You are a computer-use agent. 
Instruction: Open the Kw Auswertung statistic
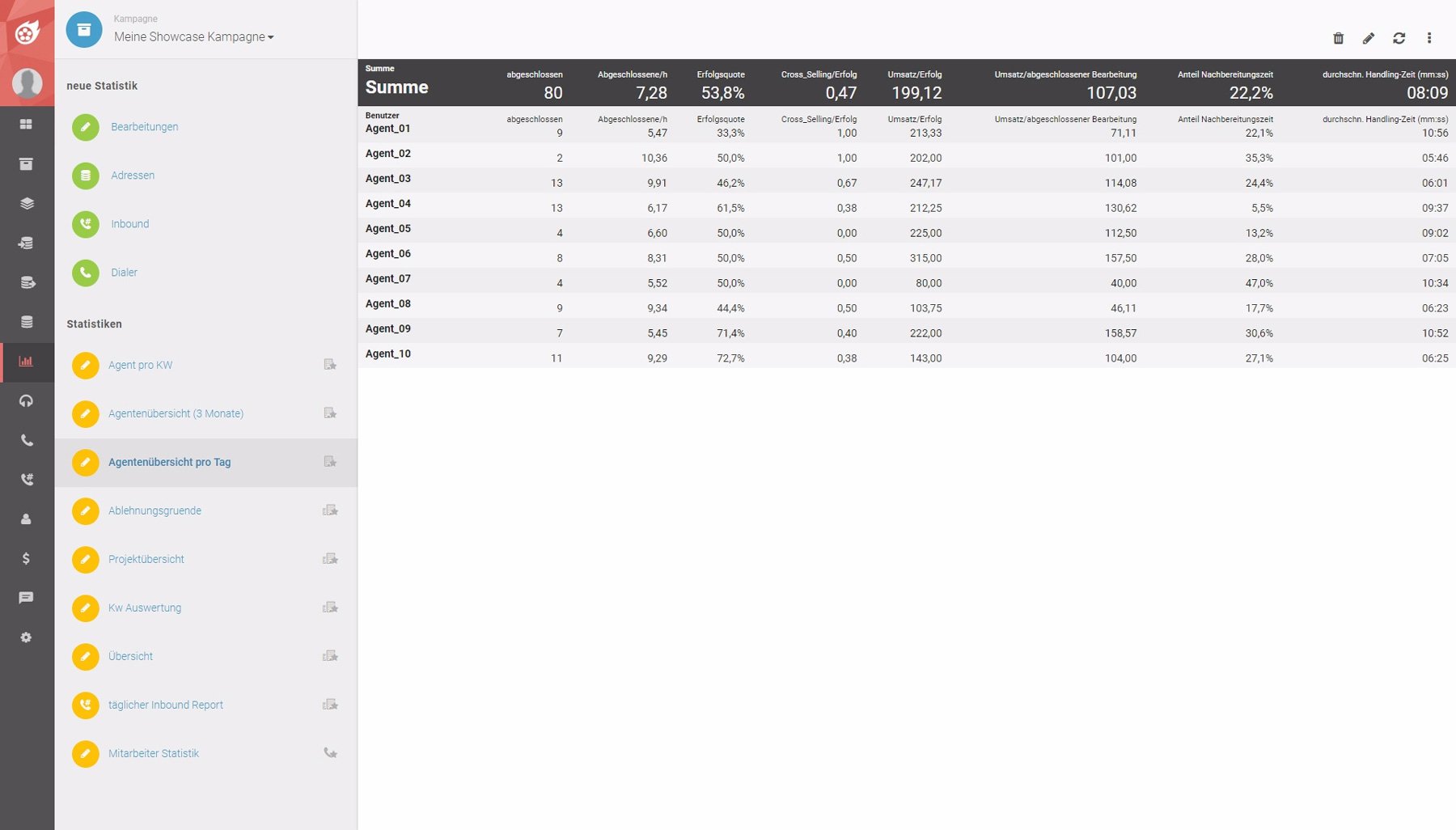(x=145, y=608)
